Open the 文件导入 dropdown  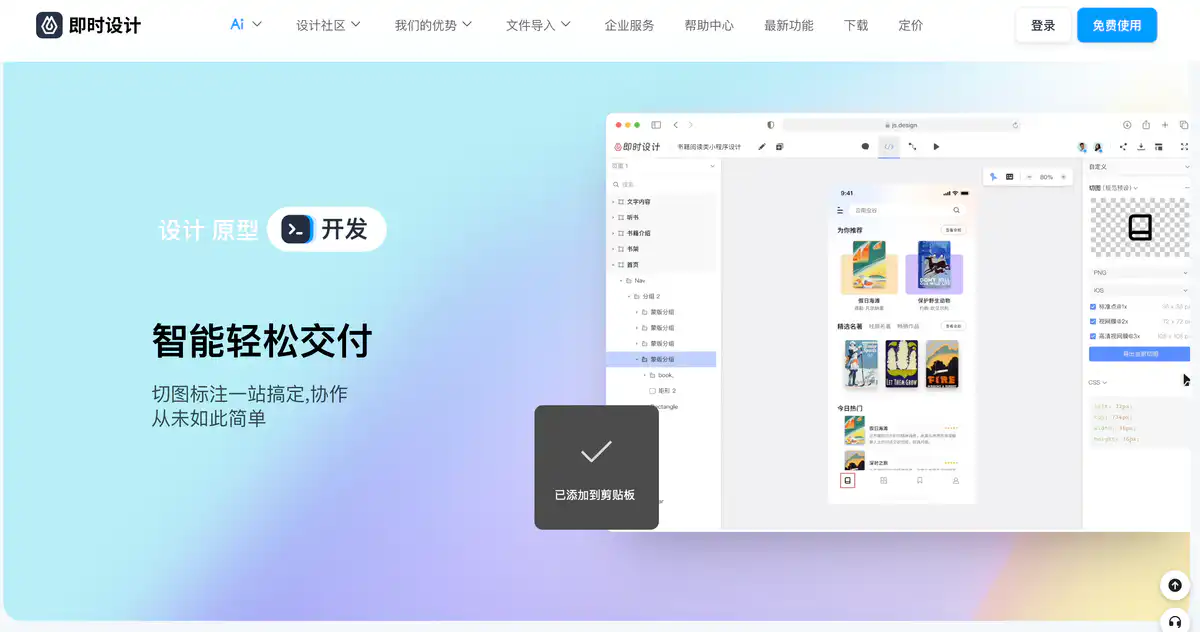(x=539, y=25)
